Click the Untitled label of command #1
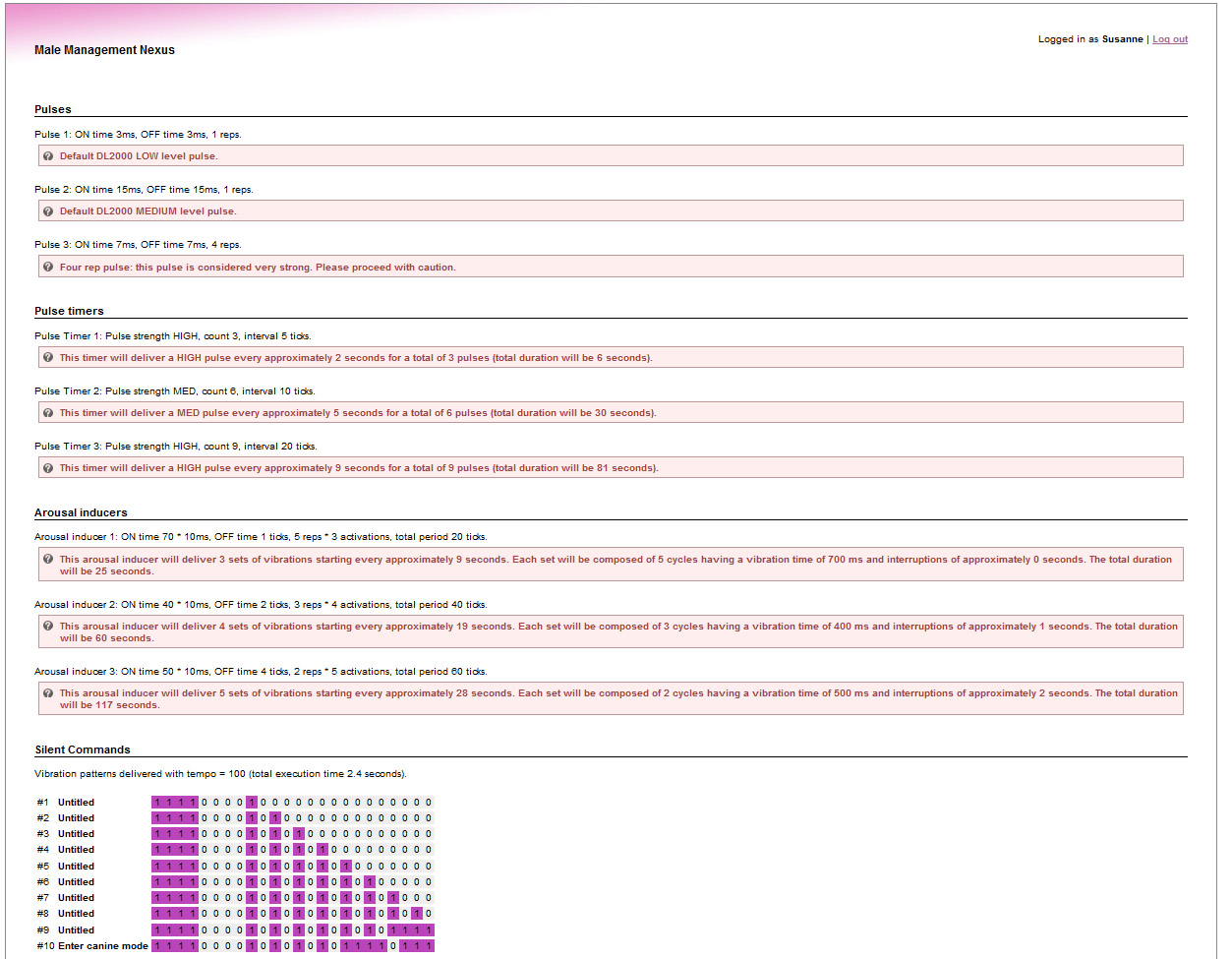 coord(76,803)
